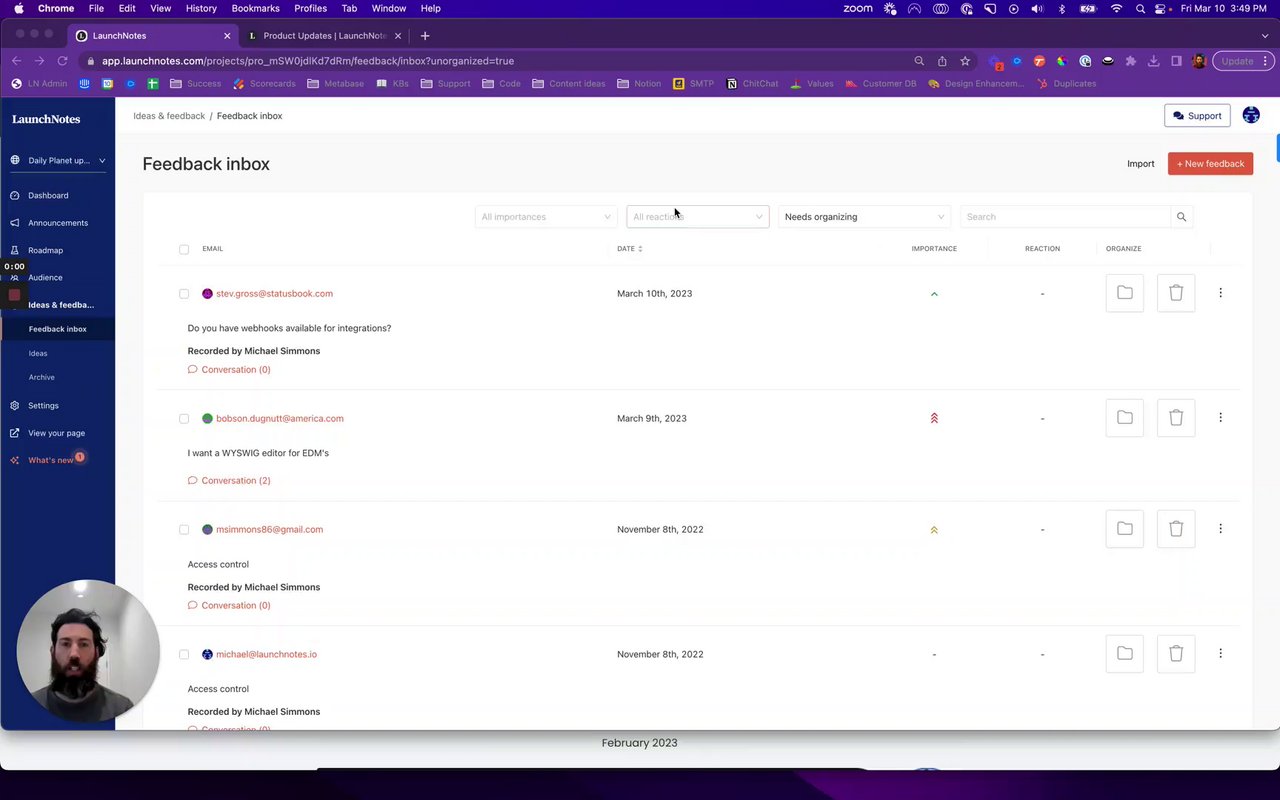
Task: Open the Needs organizing filter dropdown
Action: tap(864, 217)
